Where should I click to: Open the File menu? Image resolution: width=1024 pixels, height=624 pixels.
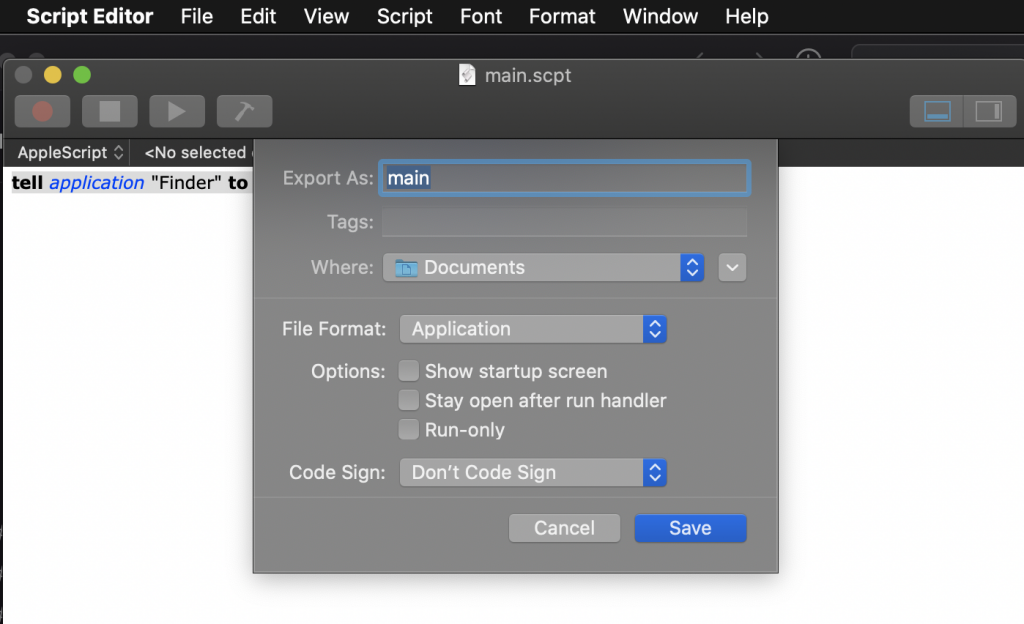197,16
